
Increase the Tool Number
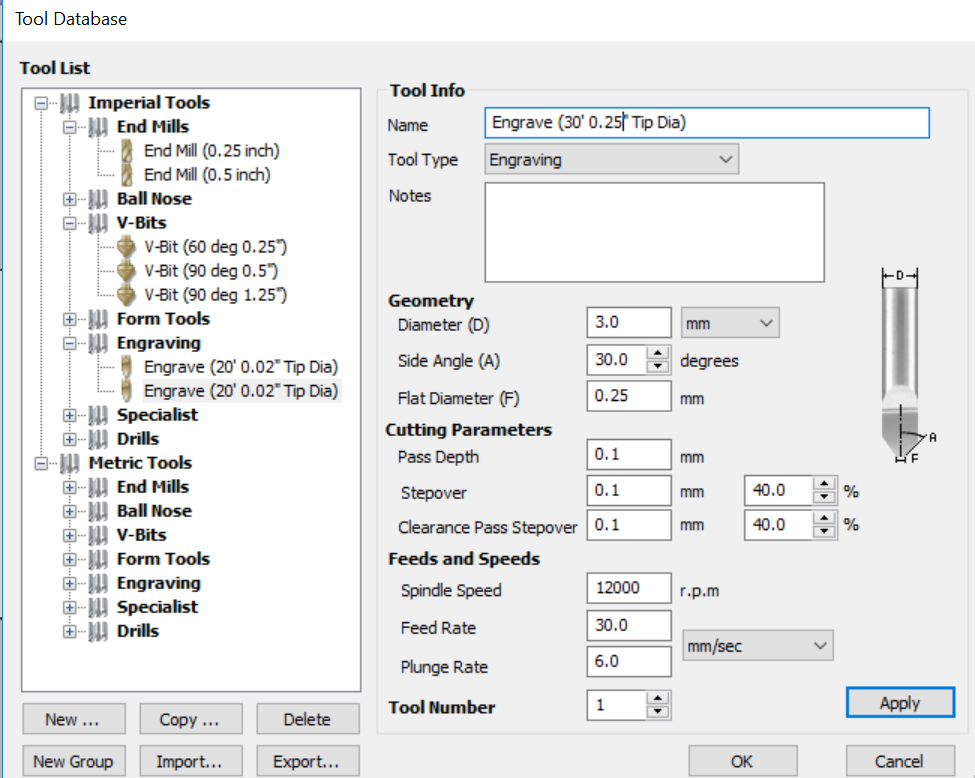pyautogui.click(x=657, y=698)
